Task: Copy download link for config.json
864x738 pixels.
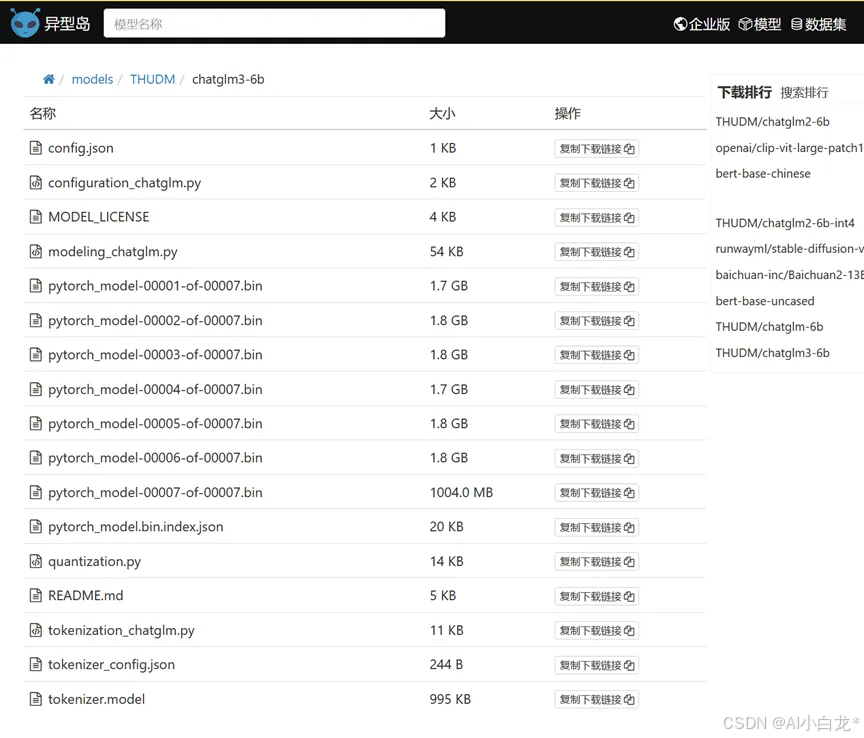Action: 597,149
